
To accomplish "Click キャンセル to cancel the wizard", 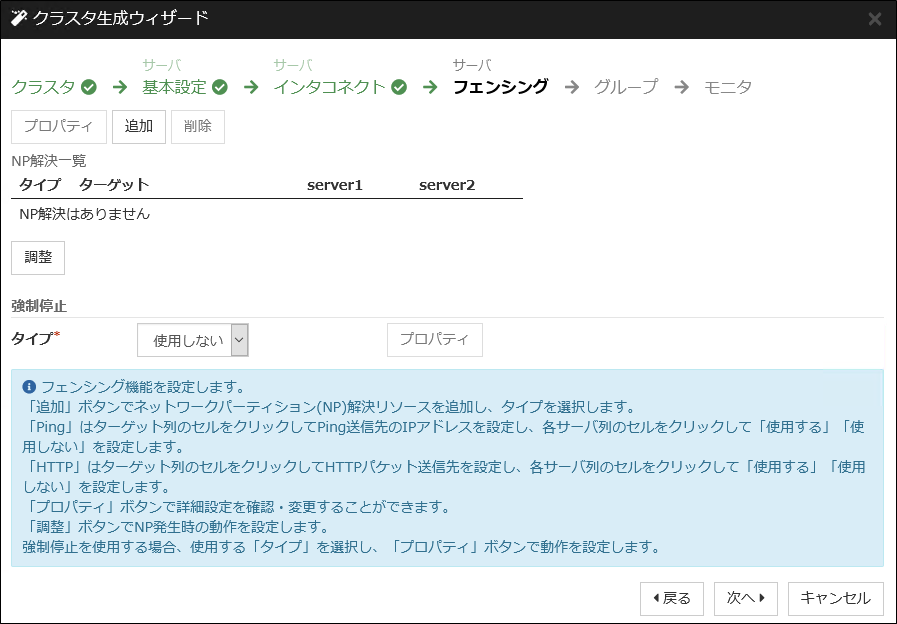I will tap(835, 599).
